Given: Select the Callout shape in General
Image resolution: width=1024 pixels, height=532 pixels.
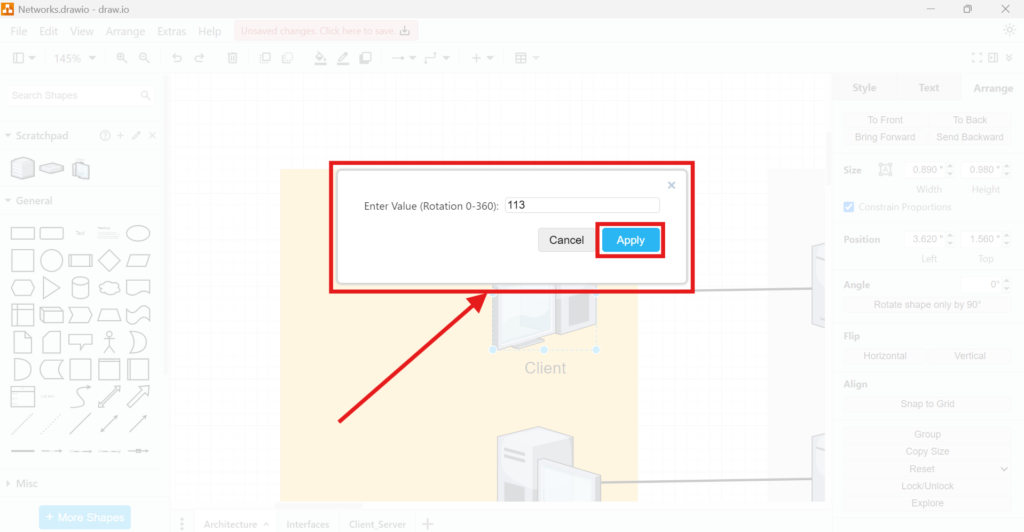Looking at the screenshot, I should click(x=80, y=342).
